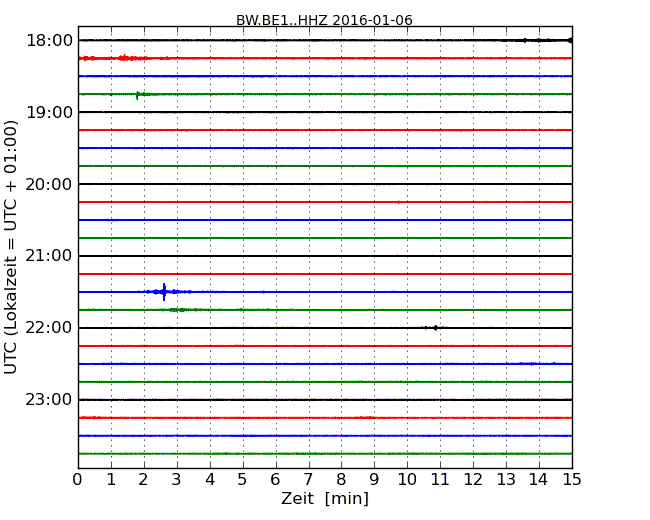Screen dimensions: 650x520
Task: Click the x-axis tick label 7
Action: coord(308,480)
